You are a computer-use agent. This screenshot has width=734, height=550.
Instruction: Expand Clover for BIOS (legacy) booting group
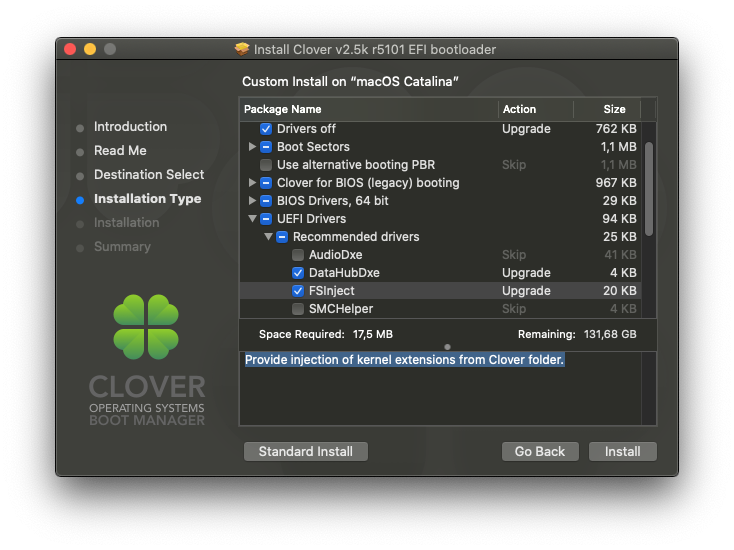tap(252, 183)
